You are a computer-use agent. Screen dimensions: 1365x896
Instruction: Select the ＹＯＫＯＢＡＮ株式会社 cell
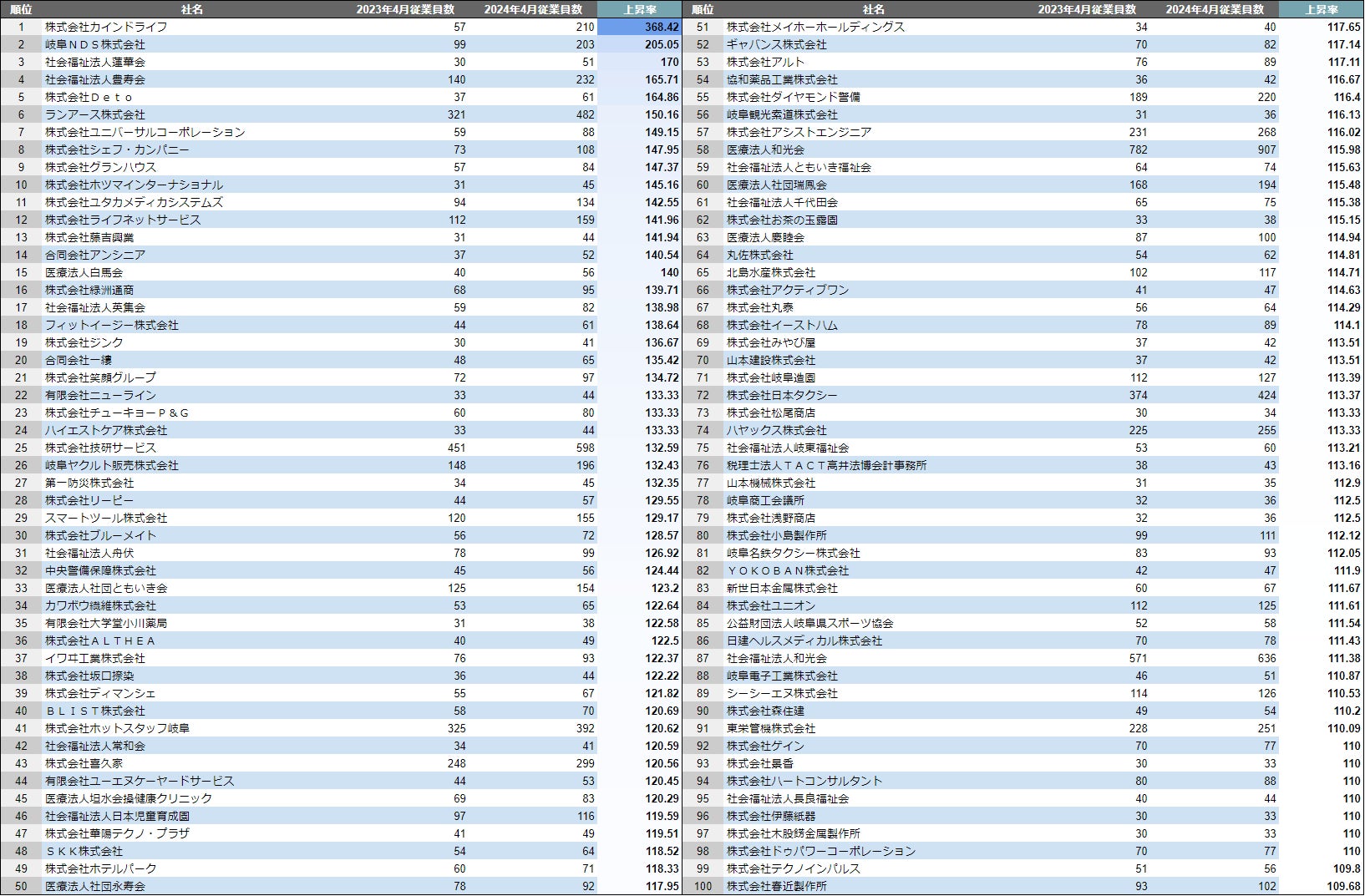(788, 570)
